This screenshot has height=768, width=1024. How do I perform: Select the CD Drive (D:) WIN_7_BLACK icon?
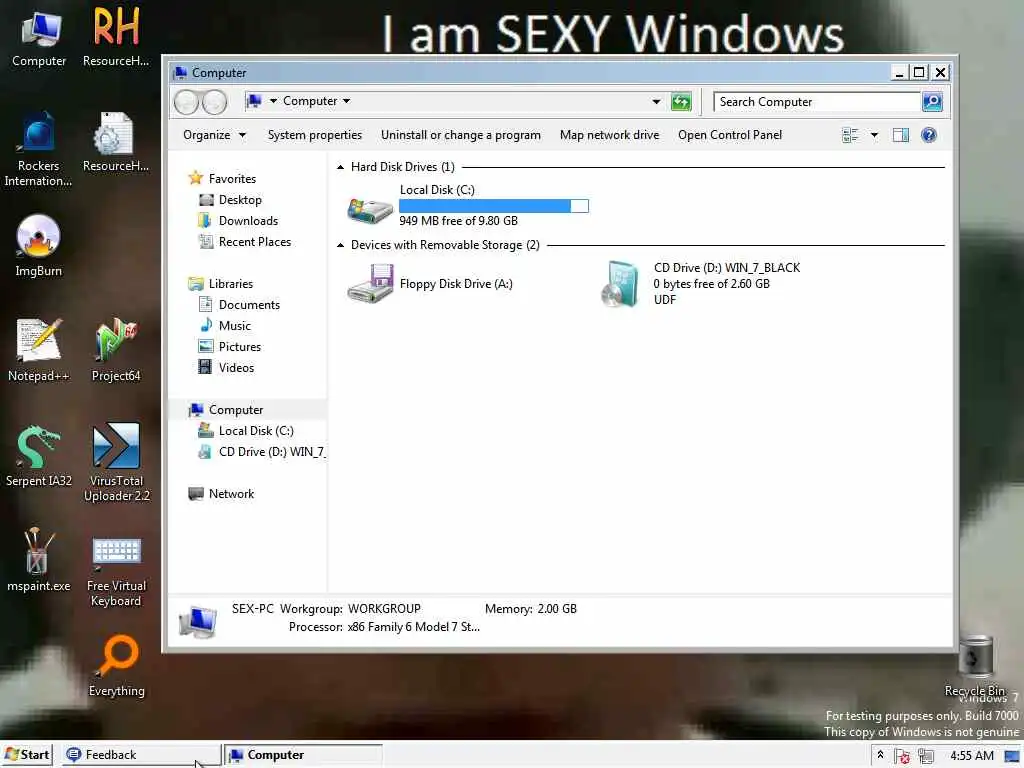point(619,283)
